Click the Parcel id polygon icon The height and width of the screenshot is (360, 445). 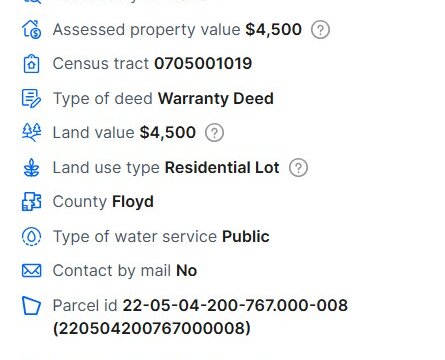[x=32, y=305]
